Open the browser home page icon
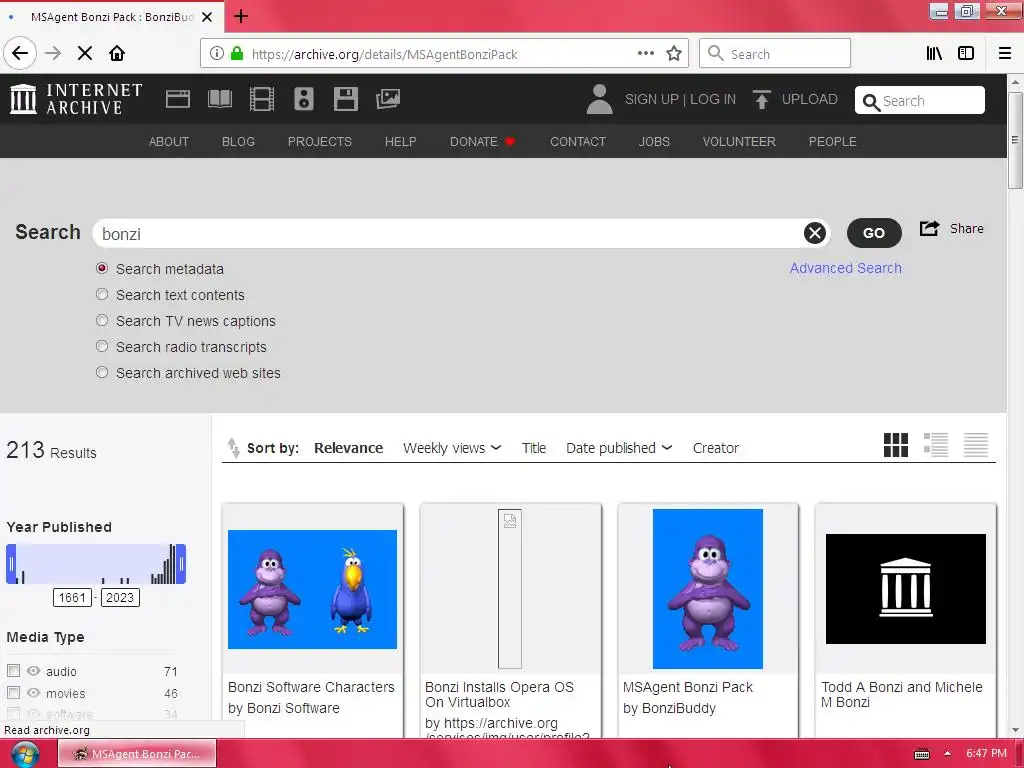This screenshot has width=1024, height=768. pos(117,54)
